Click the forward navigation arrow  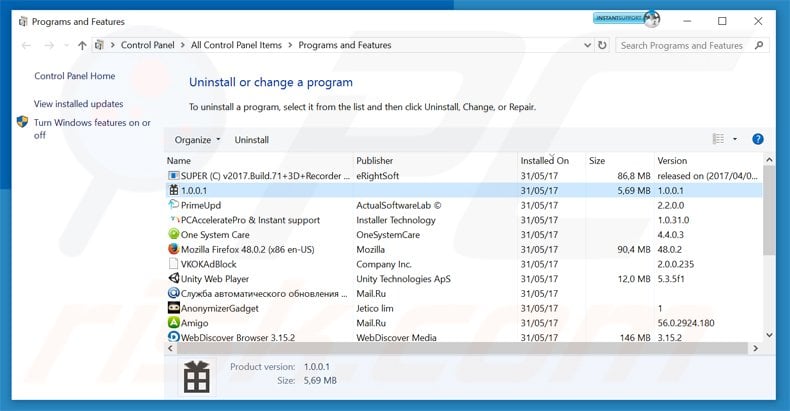coord(49,45)
